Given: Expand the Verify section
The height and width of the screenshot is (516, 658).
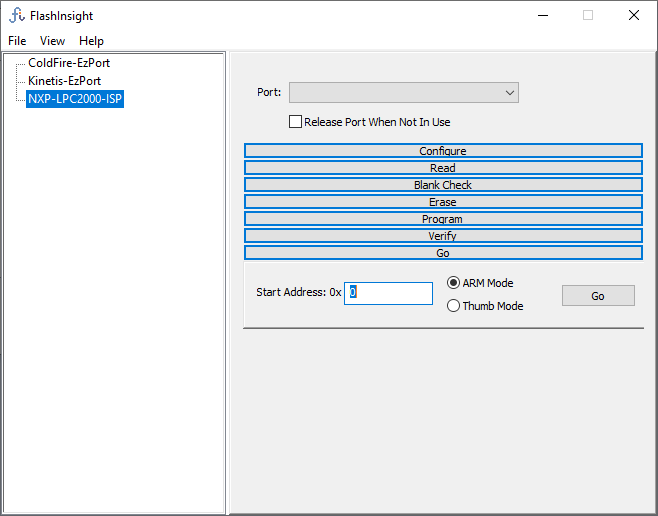Looking at the screenshot, I should (443, 236).
